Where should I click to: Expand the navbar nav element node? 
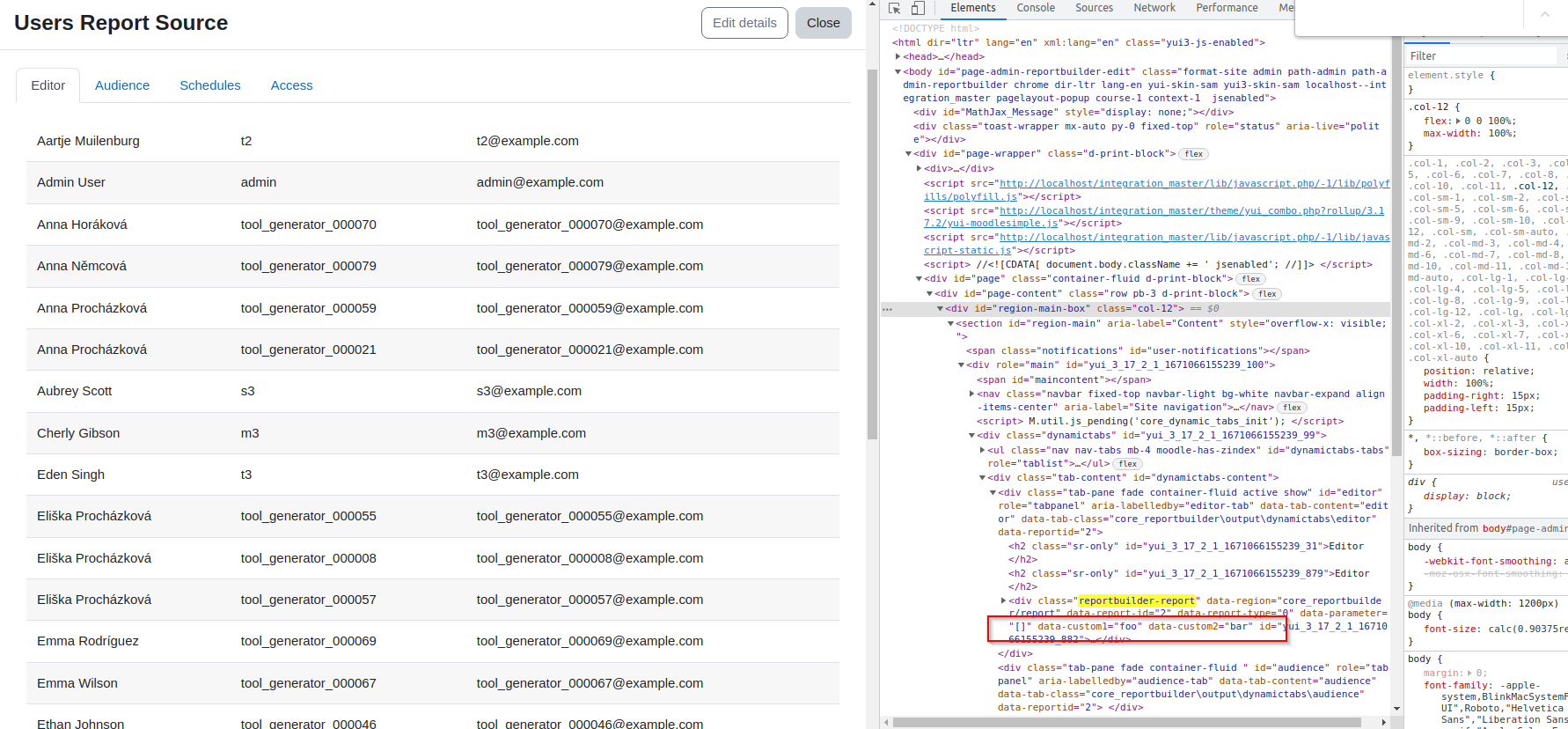click(x=971, y=394)
